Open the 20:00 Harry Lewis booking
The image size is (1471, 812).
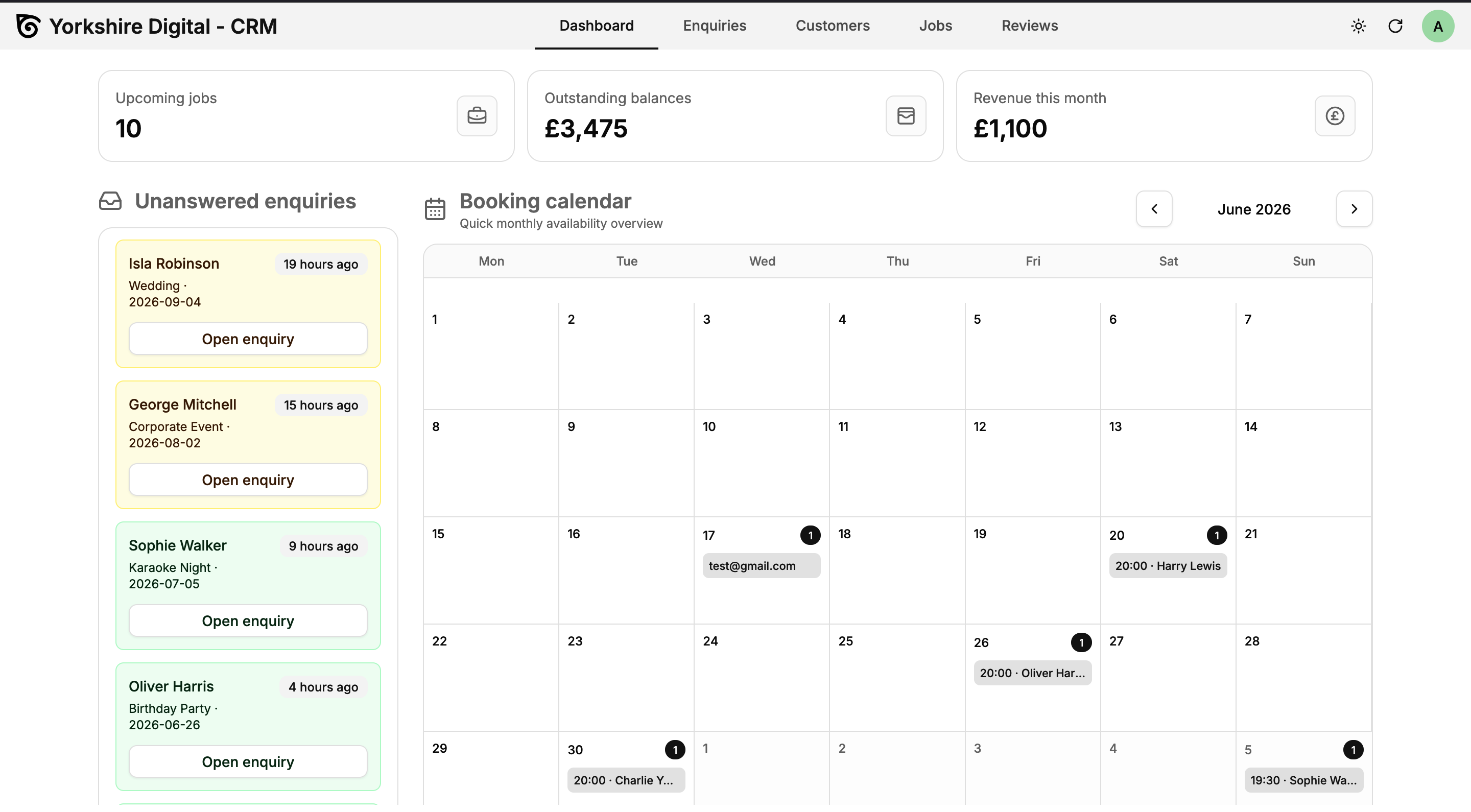(x=1168, y=566)
